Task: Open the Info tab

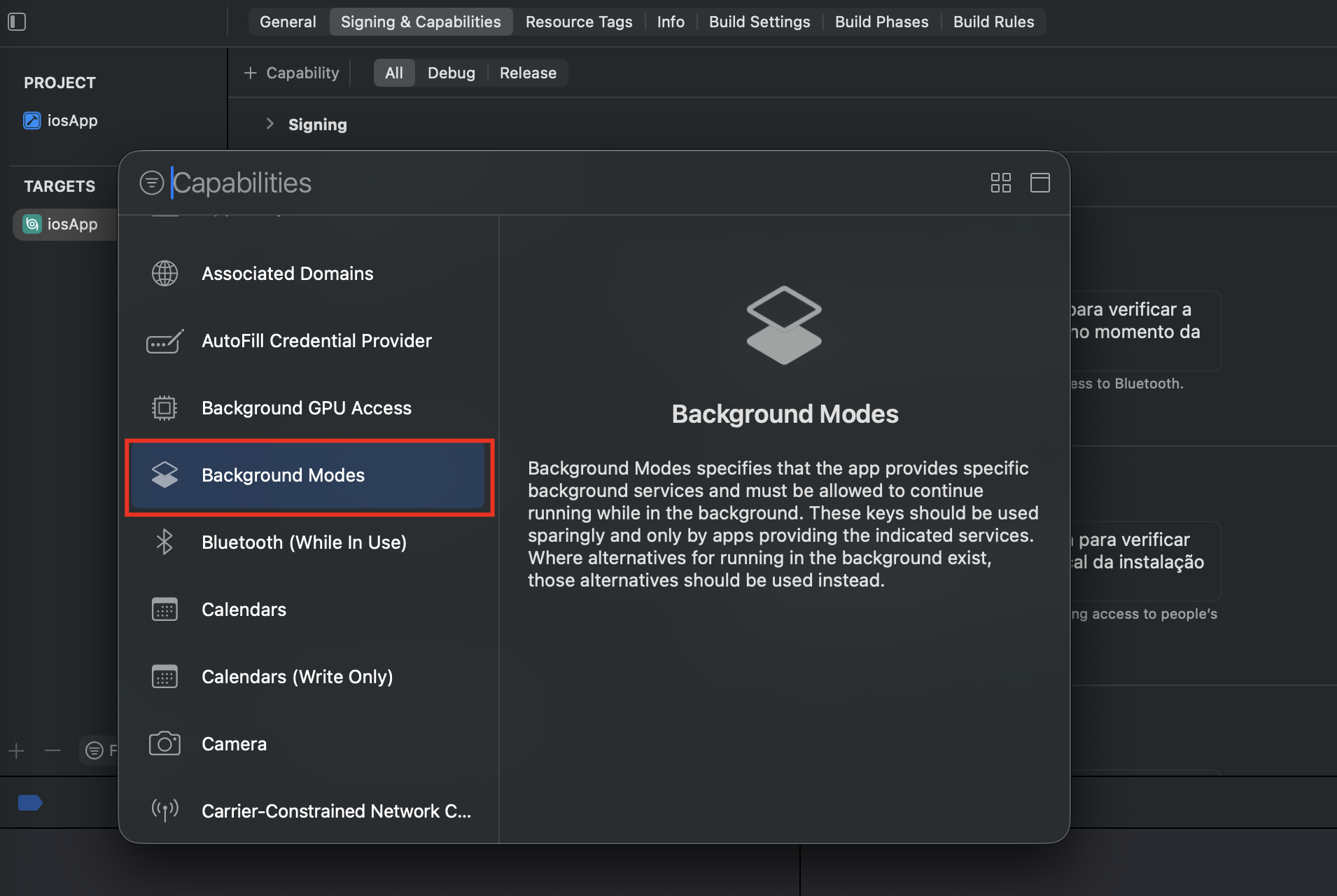Action: [x=671, y=22]
